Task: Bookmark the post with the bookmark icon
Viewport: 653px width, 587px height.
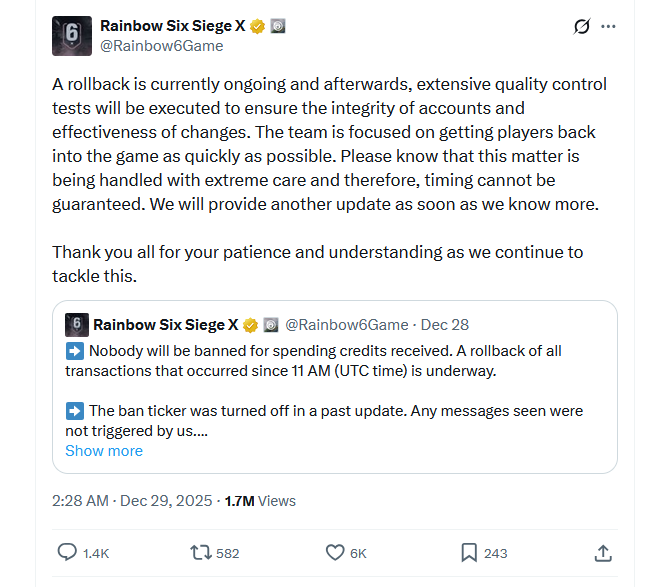Action: 468,553
